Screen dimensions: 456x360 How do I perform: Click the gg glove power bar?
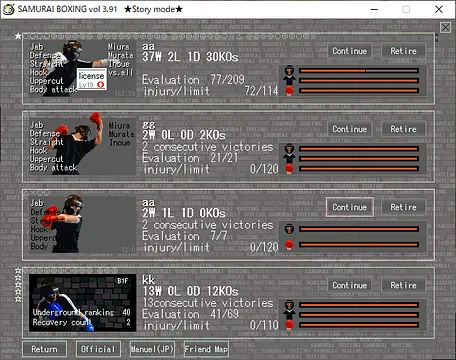pyautogui.click(x=359, y=169)
